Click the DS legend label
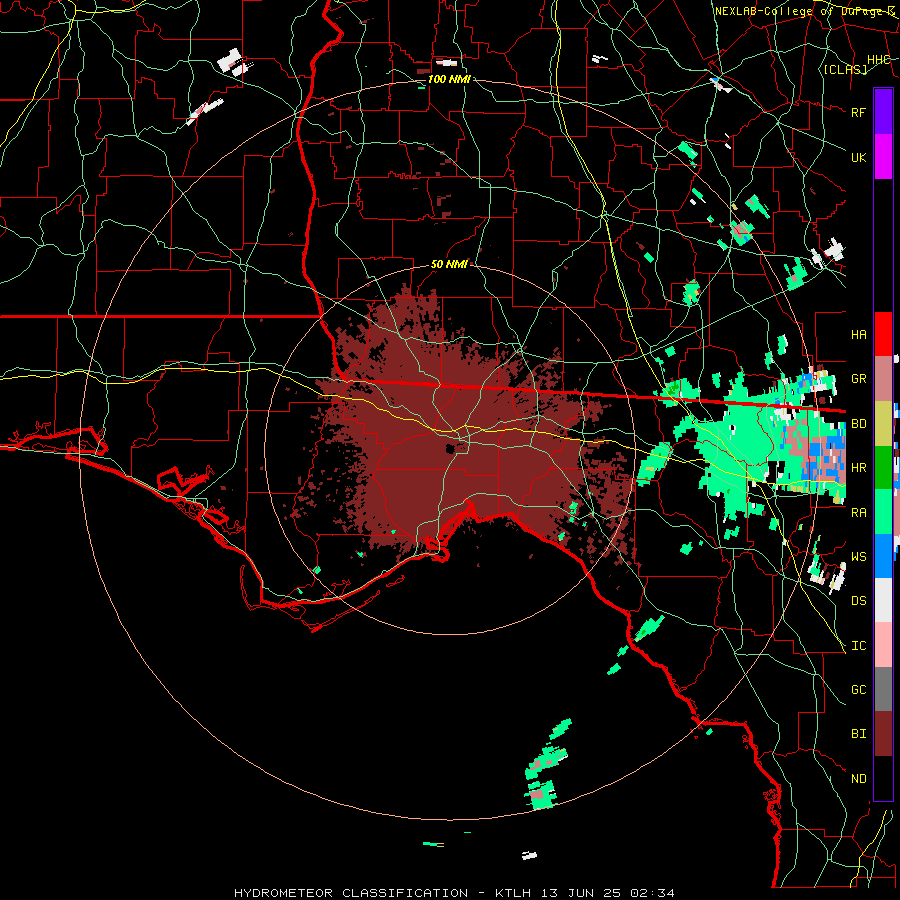The width and height of the screenshot is (900, 900). tap(858, 600)
